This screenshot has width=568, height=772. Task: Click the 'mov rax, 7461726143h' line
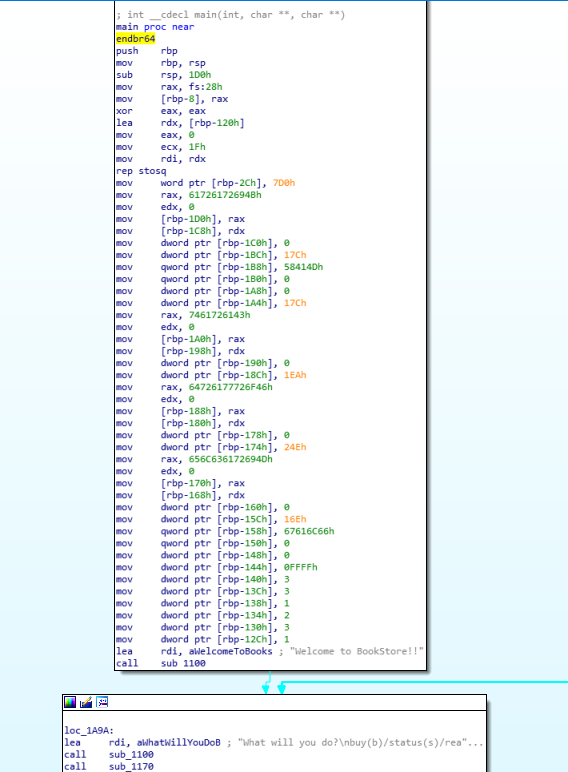tap(183, 315)
